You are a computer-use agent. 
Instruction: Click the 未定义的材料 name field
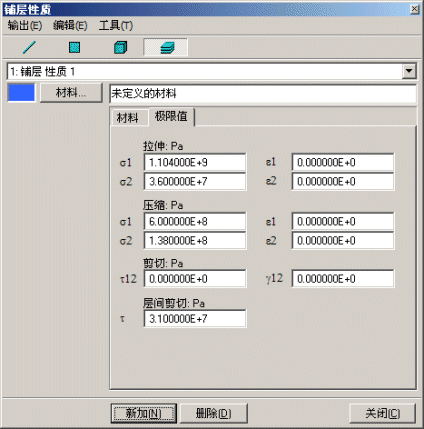(263, 93)
